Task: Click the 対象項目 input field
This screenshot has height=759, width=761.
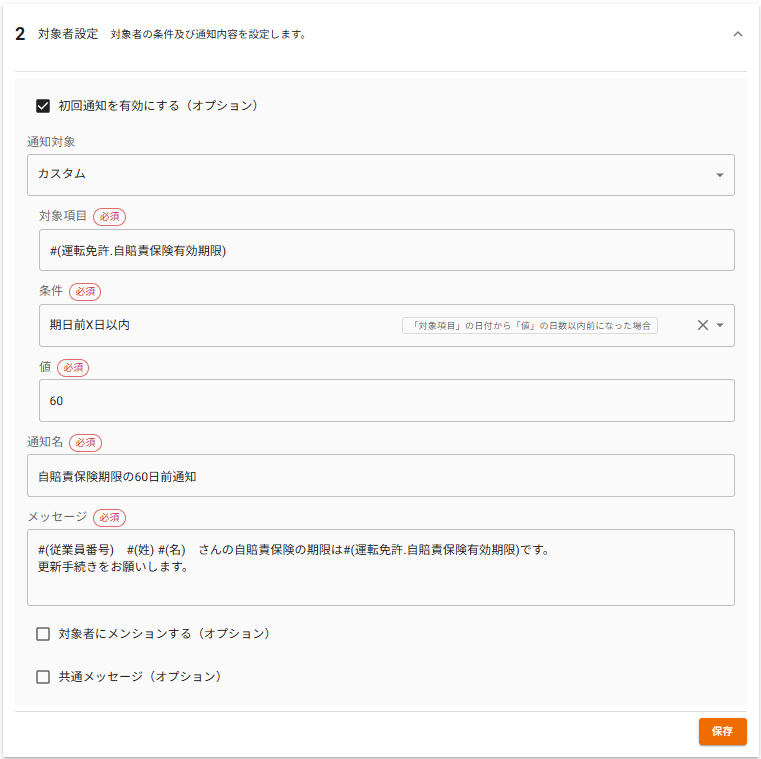Action: point(386,250)
